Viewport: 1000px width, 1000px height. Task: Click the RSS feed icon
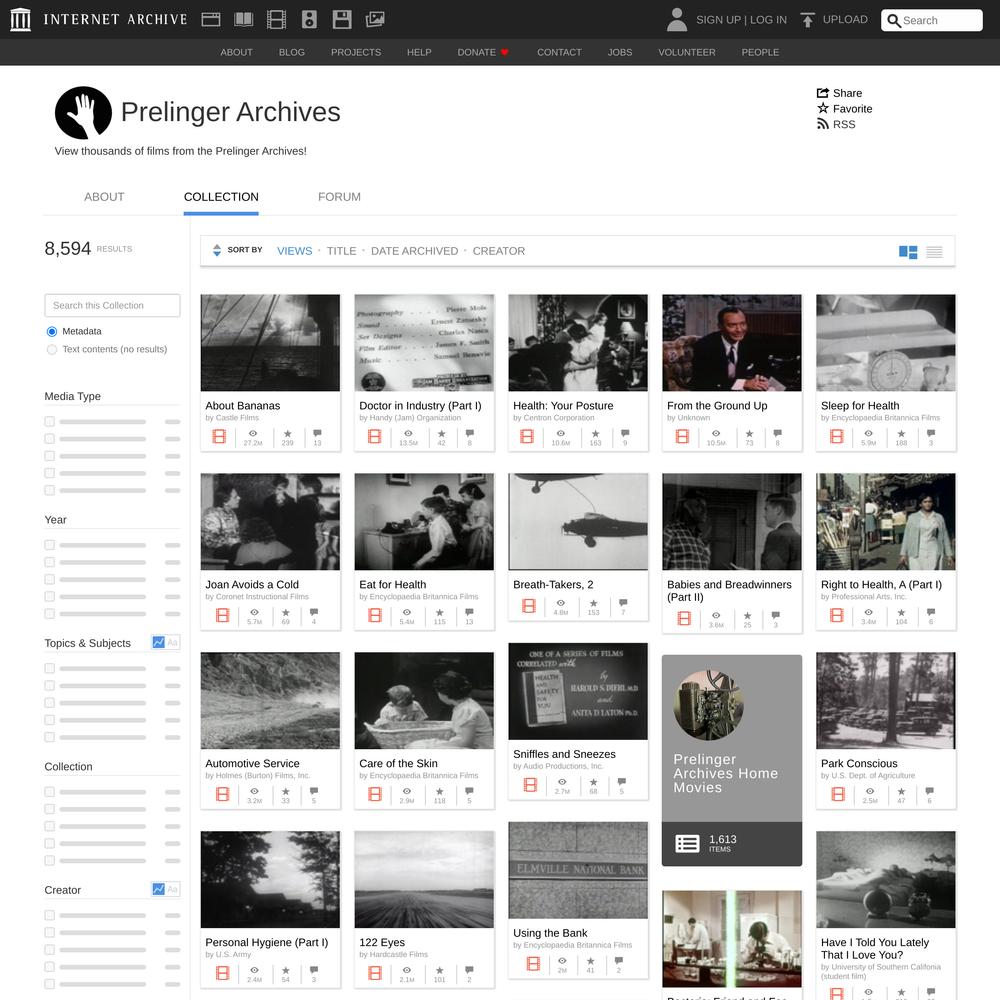tap(823, 124)
